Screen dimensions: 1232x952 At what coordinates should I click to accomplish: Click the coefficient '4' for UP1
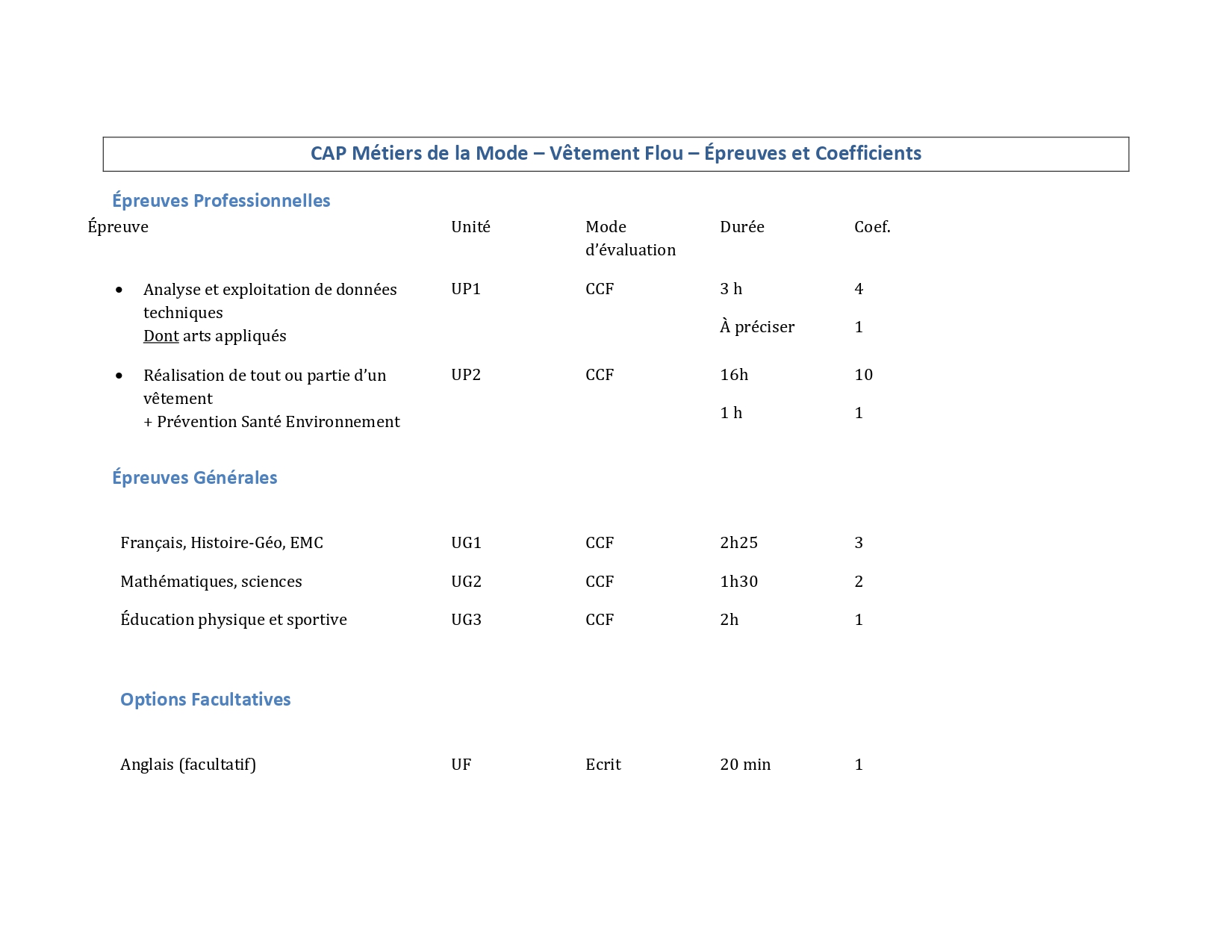pyautogui.click(x=859, y=289)
